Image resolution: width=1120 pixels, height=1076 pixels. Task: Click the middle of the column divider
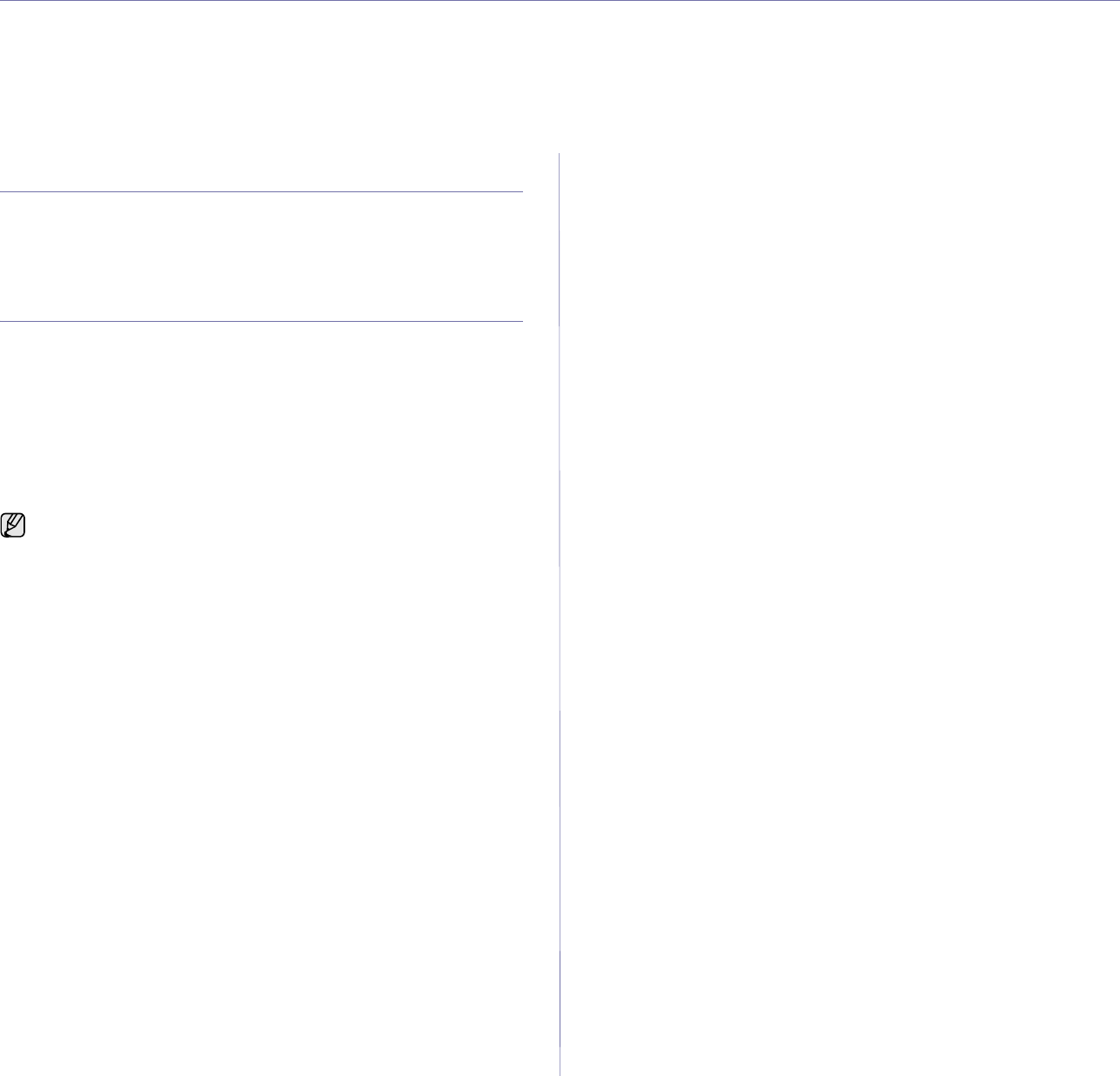click(560, 614)
